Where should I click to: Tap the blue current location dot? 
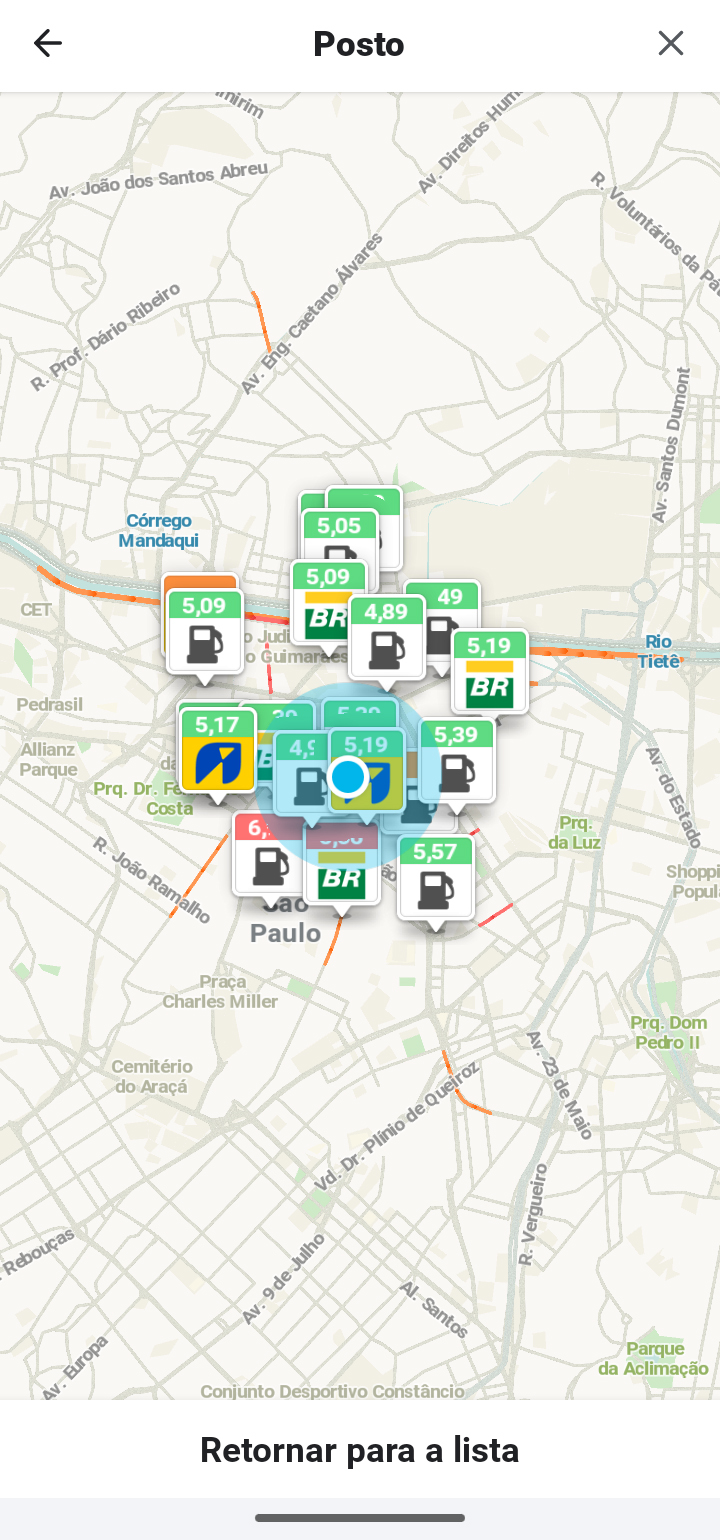tap(348, 776)
